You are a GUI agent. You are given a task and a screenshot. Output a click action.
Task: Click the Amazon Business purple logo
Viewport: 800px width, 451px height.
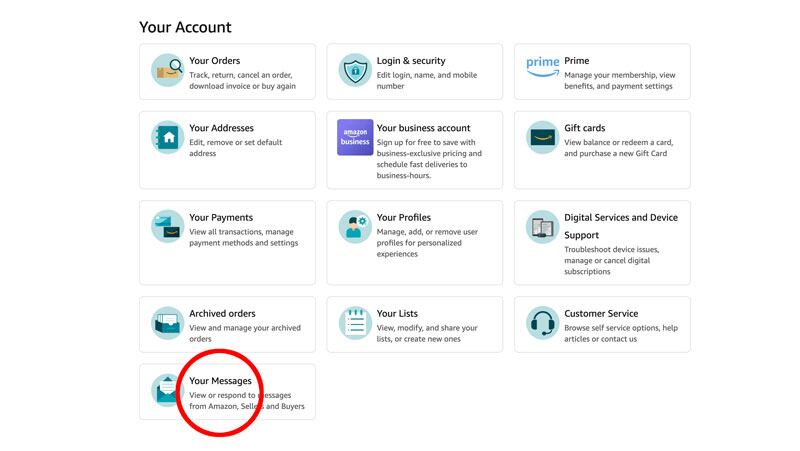click(354, 138)
